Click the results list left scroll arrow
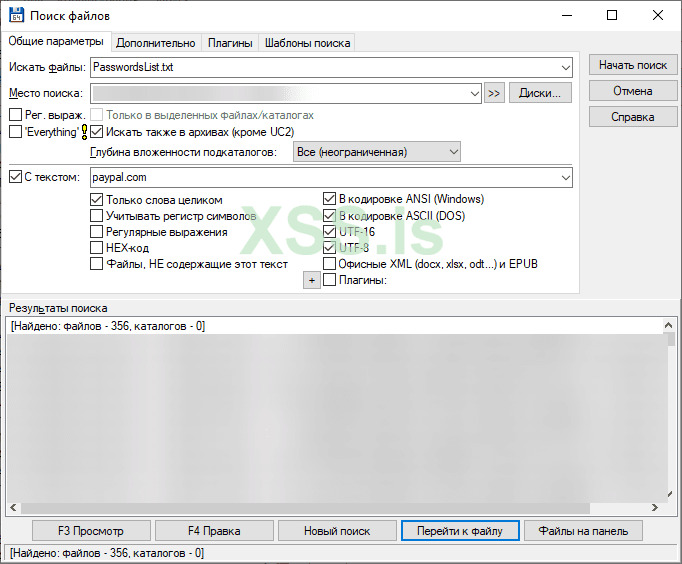This screenshot has height=564, width=682. coord(13,507)
